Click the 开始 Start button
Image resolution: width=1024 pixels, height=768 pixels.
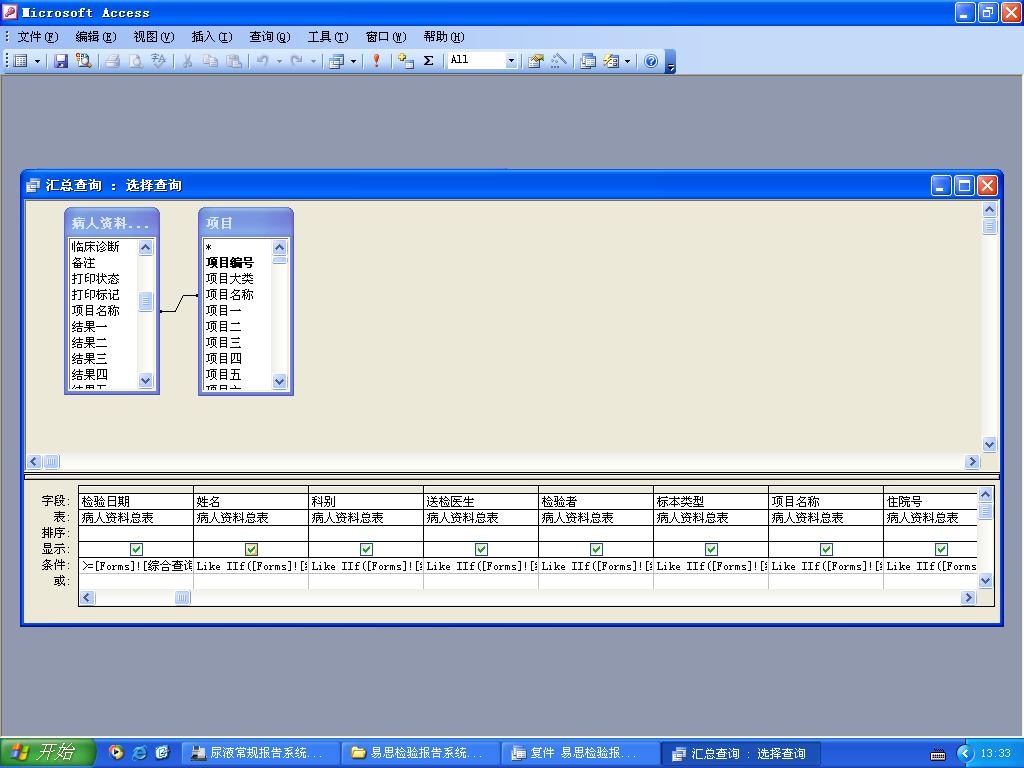click(46, 753)
